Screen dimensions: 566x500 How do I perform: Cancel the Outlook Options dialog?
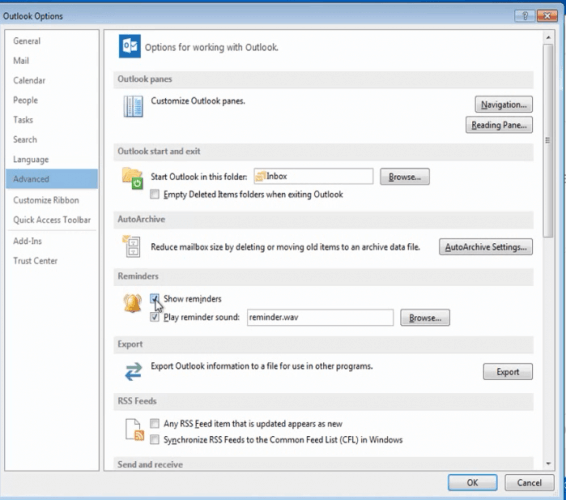[x=529, y=483]
